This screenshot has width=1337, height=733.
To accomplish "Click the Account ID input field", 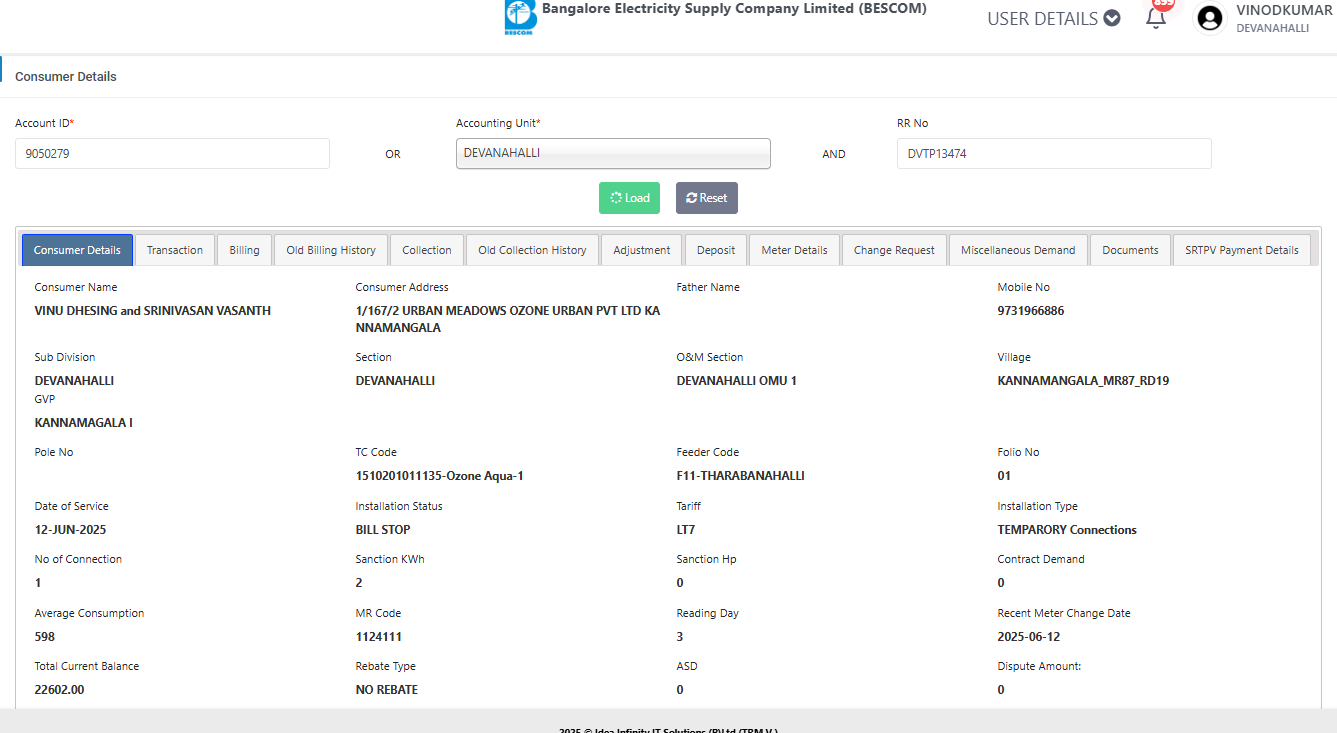I will [x=172, y=154].
